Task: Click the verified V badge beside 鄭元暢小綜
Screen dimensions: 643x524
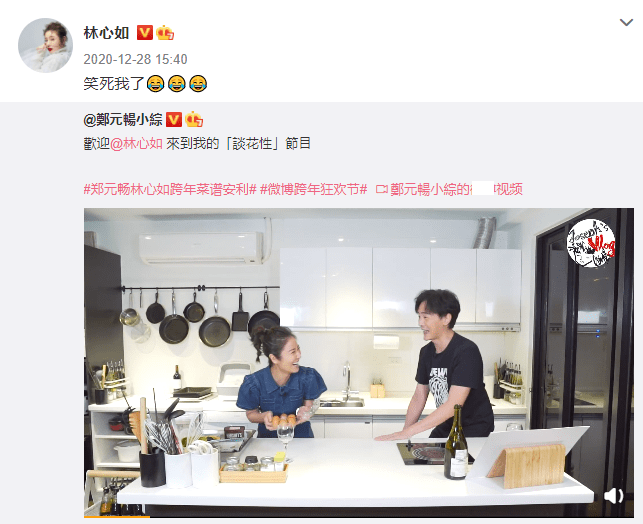Action: (x=174, y=120)
